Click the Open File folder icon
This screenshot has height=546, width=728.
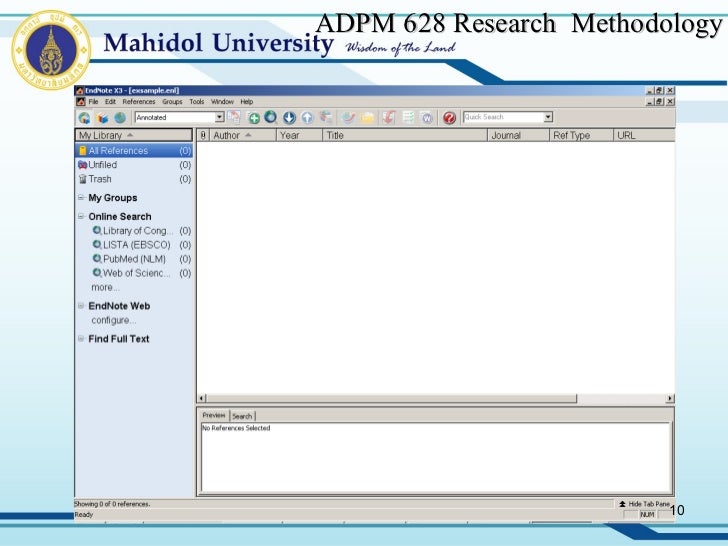(x=367, y=118)
